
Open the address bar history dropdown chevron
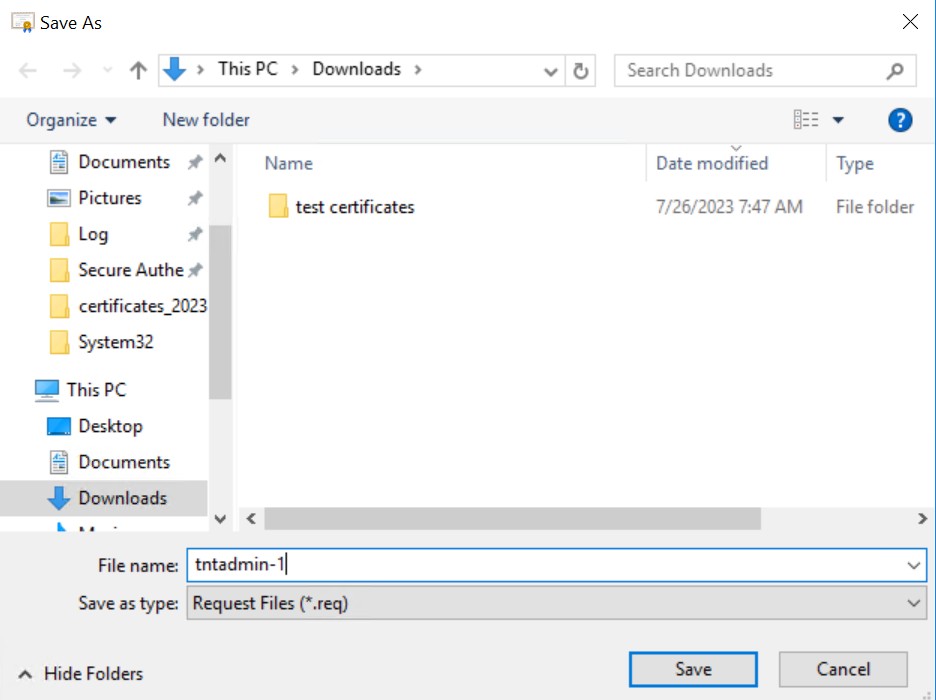click(550, 71)
